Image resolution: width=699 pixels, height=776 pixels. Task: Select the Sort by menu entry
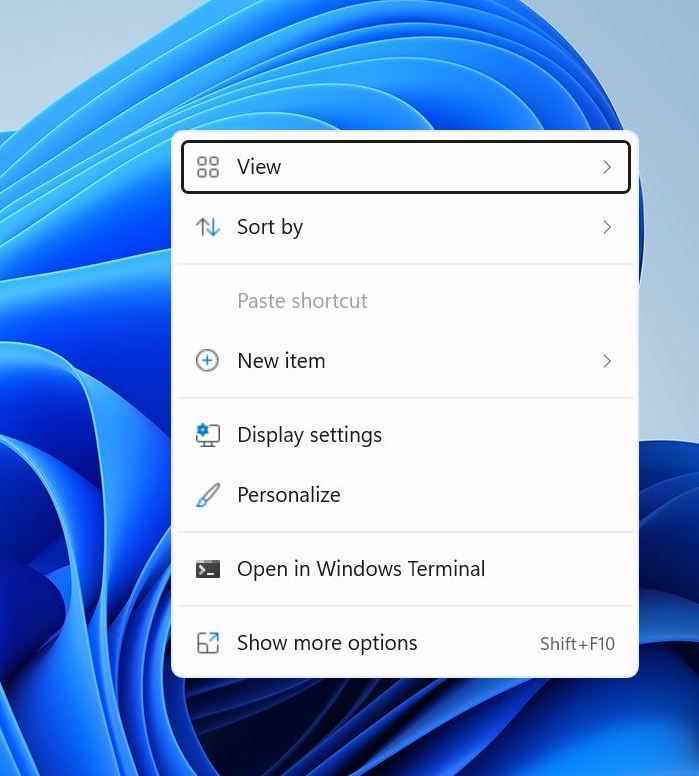coord(405,227)
